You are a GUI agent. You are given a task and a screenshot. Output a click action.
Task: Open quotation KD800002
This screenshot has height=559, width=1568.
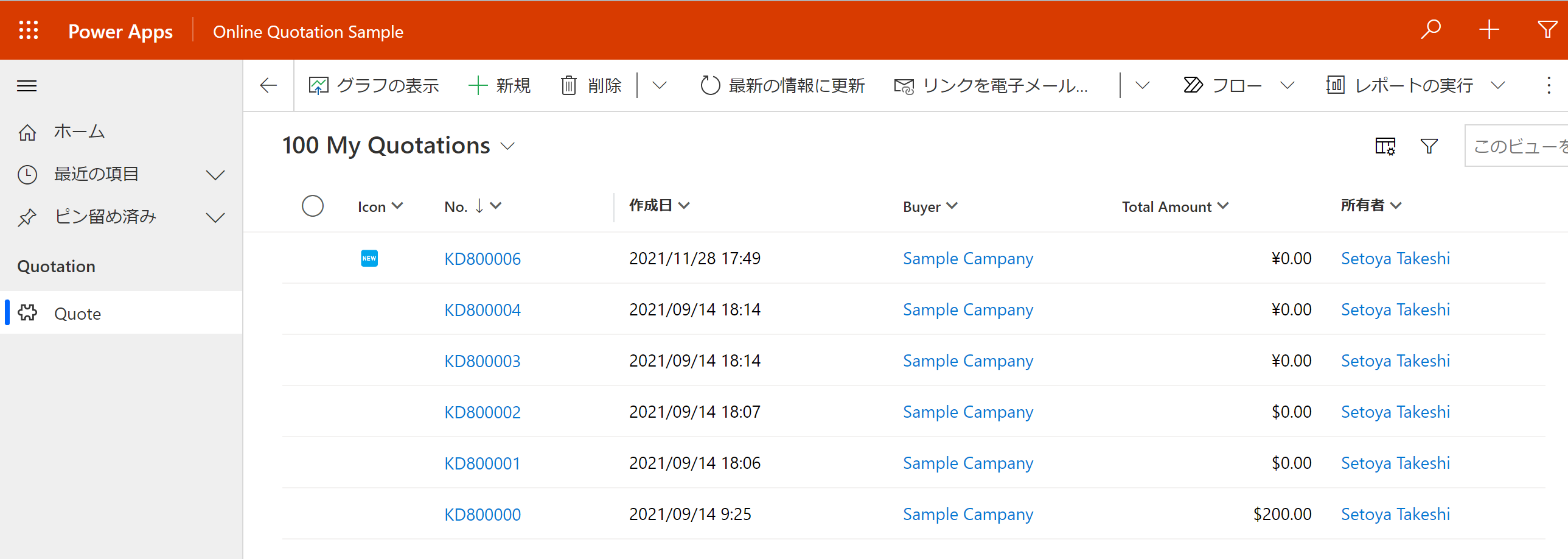(x=482, y=412)
